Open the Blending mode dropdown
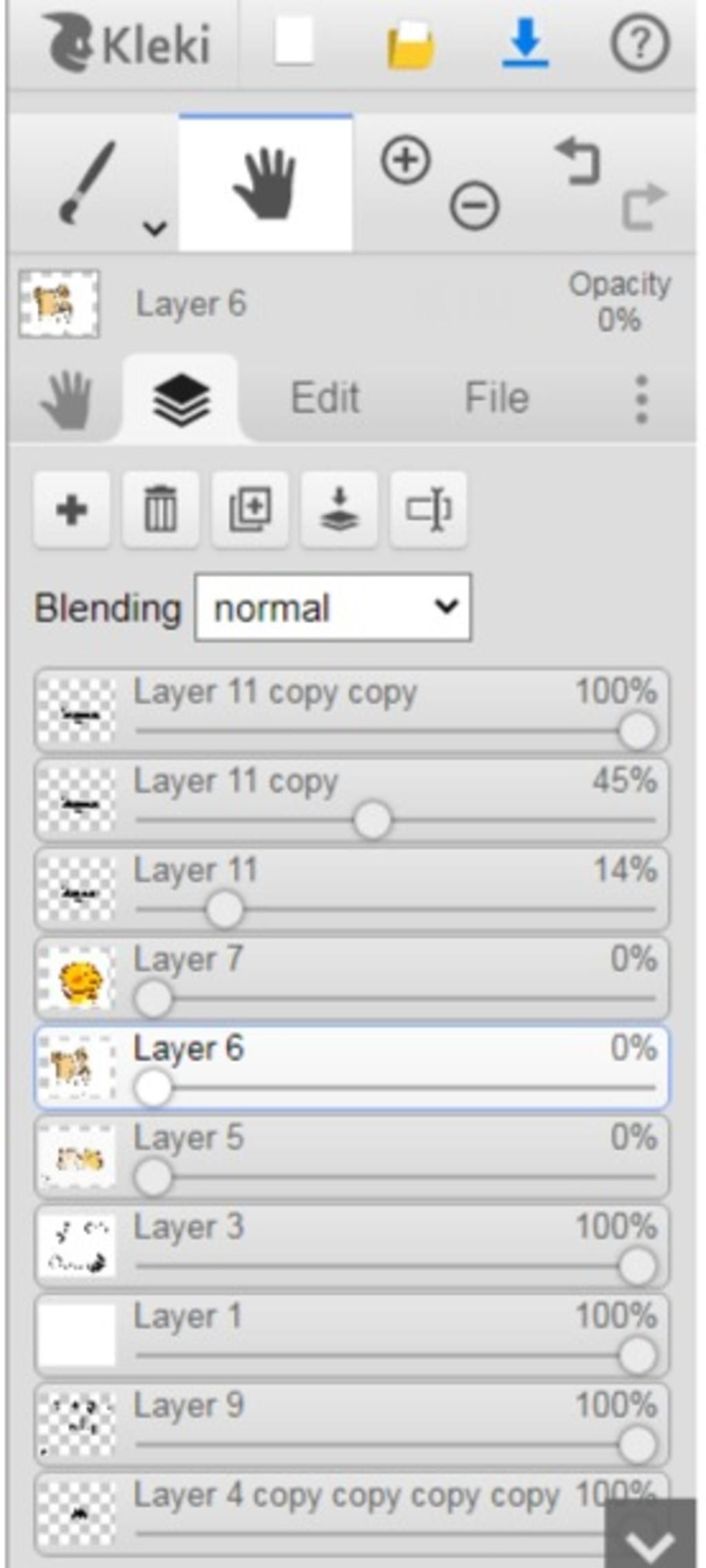 (333, 607)
